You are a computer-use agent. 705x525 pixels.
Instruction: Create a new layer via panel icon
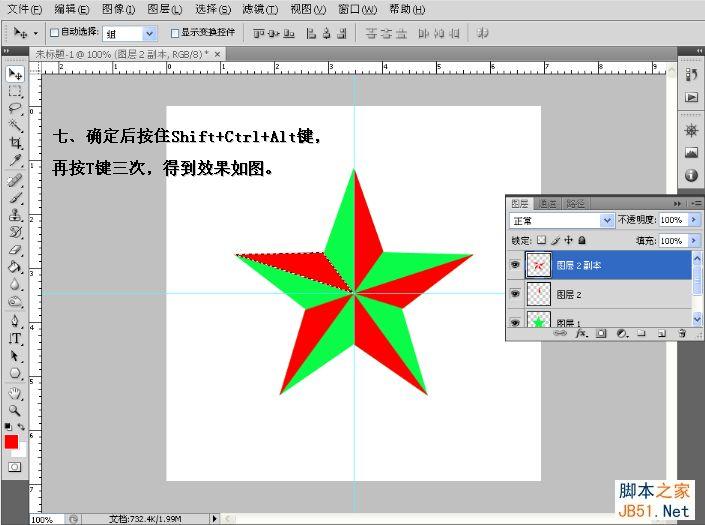pos(661,333)
